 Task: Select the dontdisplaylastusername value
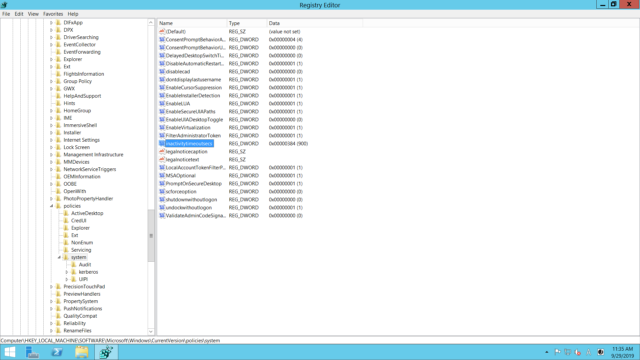[x=193, y=80]
